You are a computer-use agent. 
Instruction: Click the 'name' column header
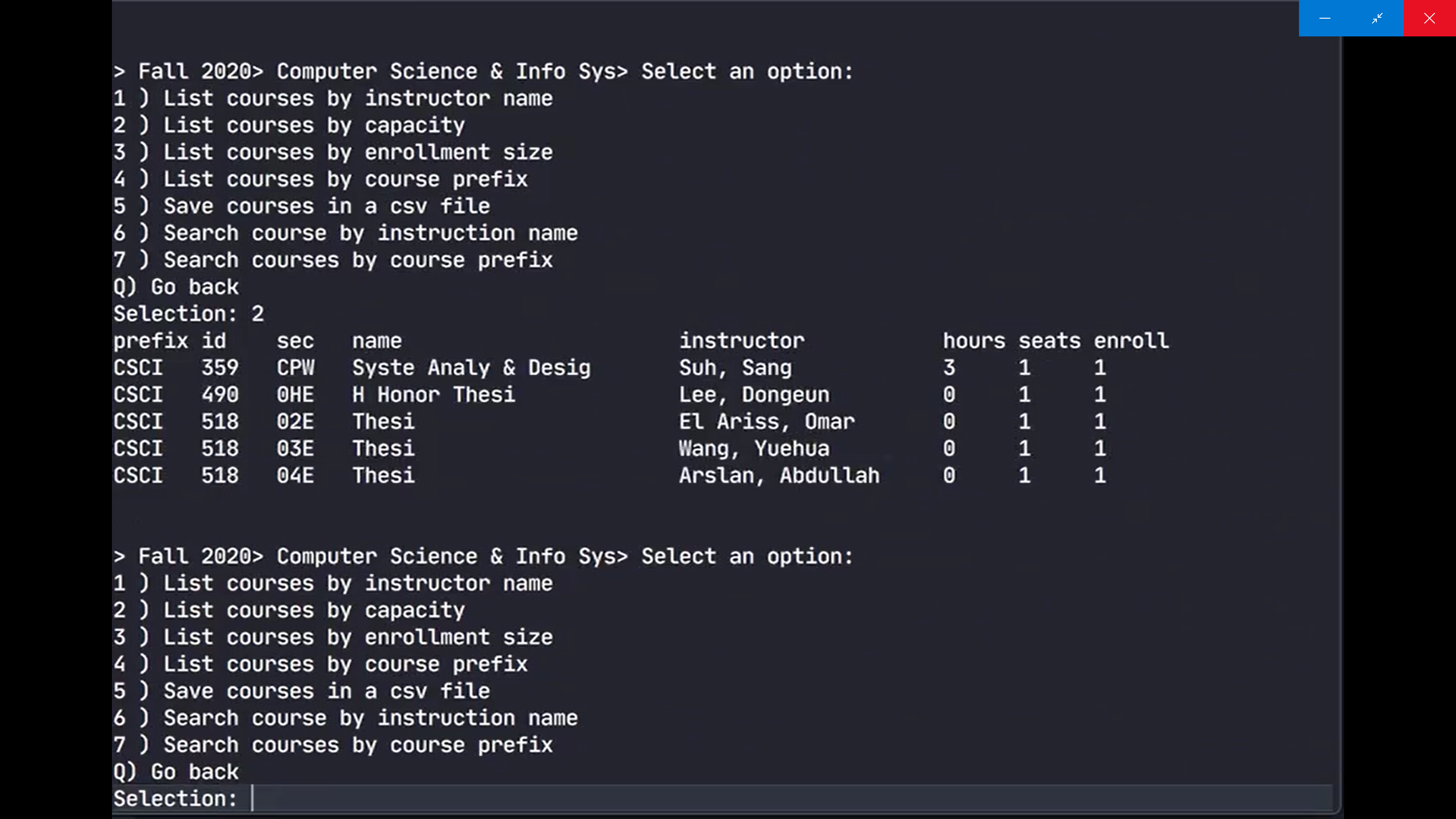(x=377, y=341)
